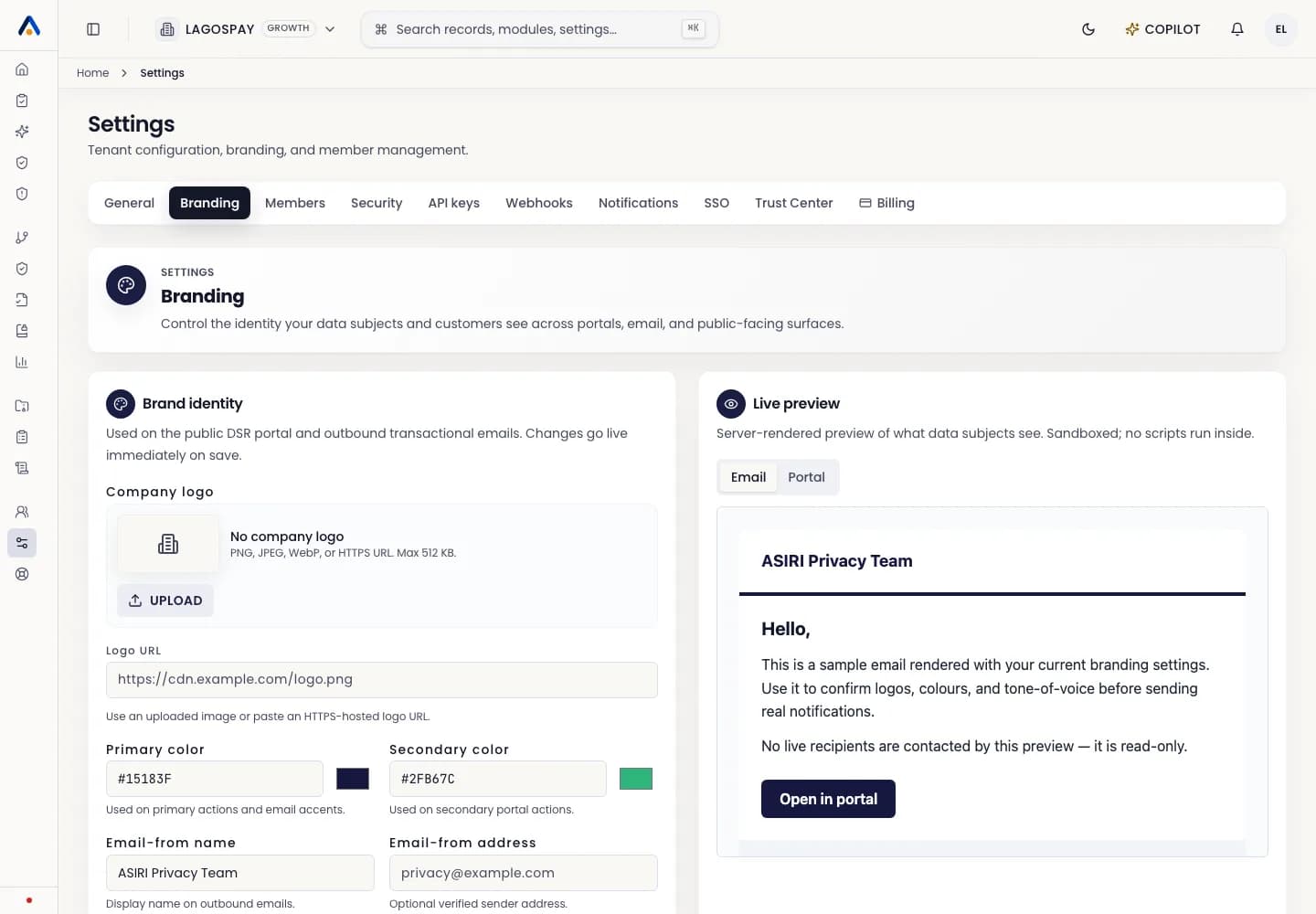Image resolution: width=1316 pixels, height=914 pixels.
Task: Focus the Logo URL input field
Action: coord(382,680)
